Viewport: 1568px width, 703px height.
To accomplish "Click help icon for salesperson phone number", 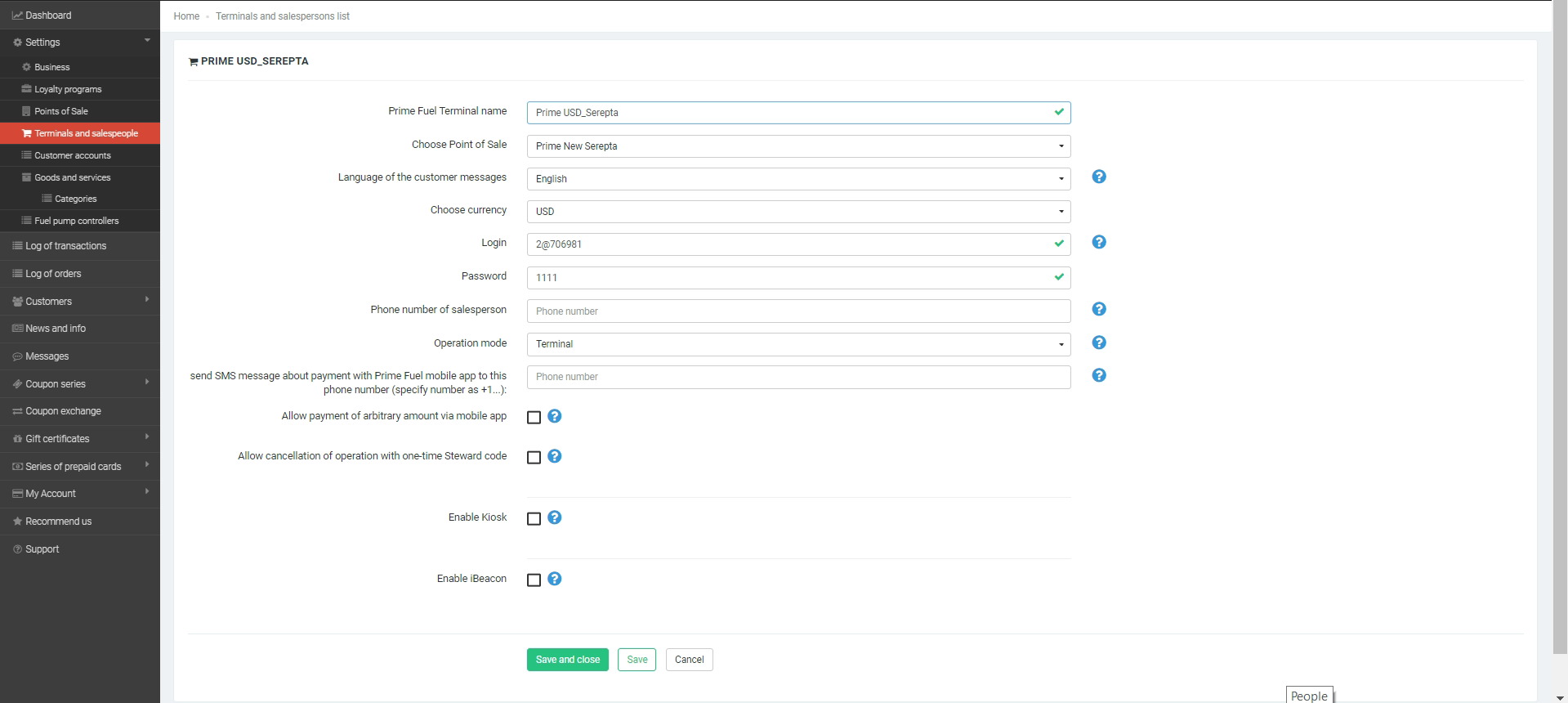I will (x=1099, y=309).
